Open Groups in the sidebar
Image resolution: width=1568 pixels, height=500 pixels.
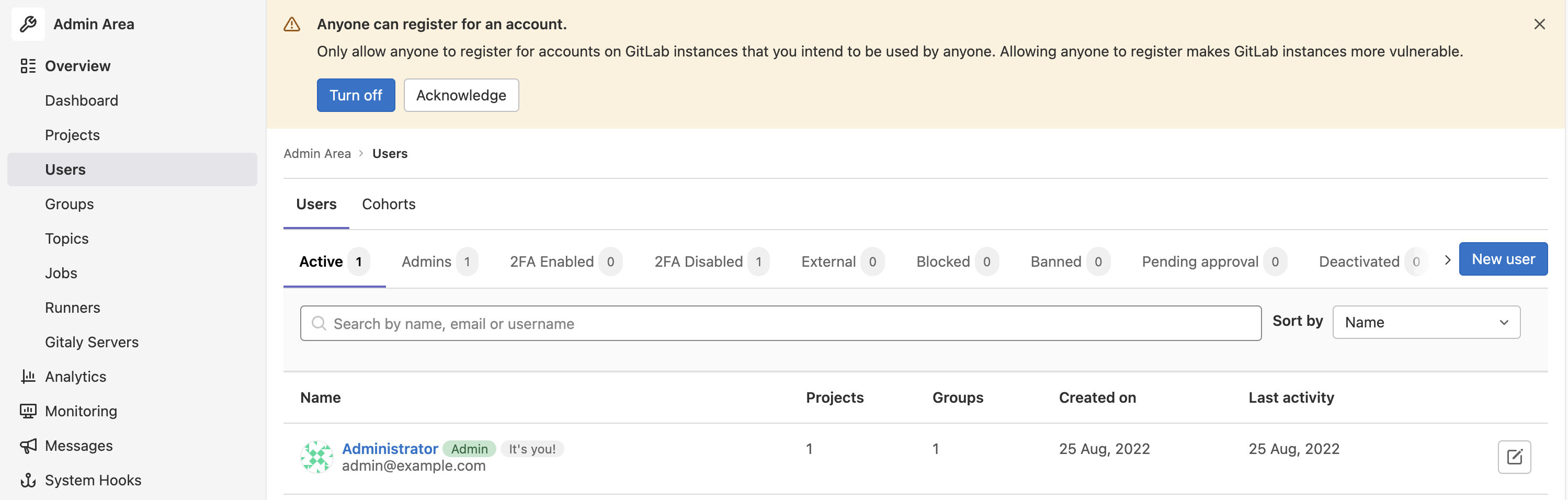[132, 204]
